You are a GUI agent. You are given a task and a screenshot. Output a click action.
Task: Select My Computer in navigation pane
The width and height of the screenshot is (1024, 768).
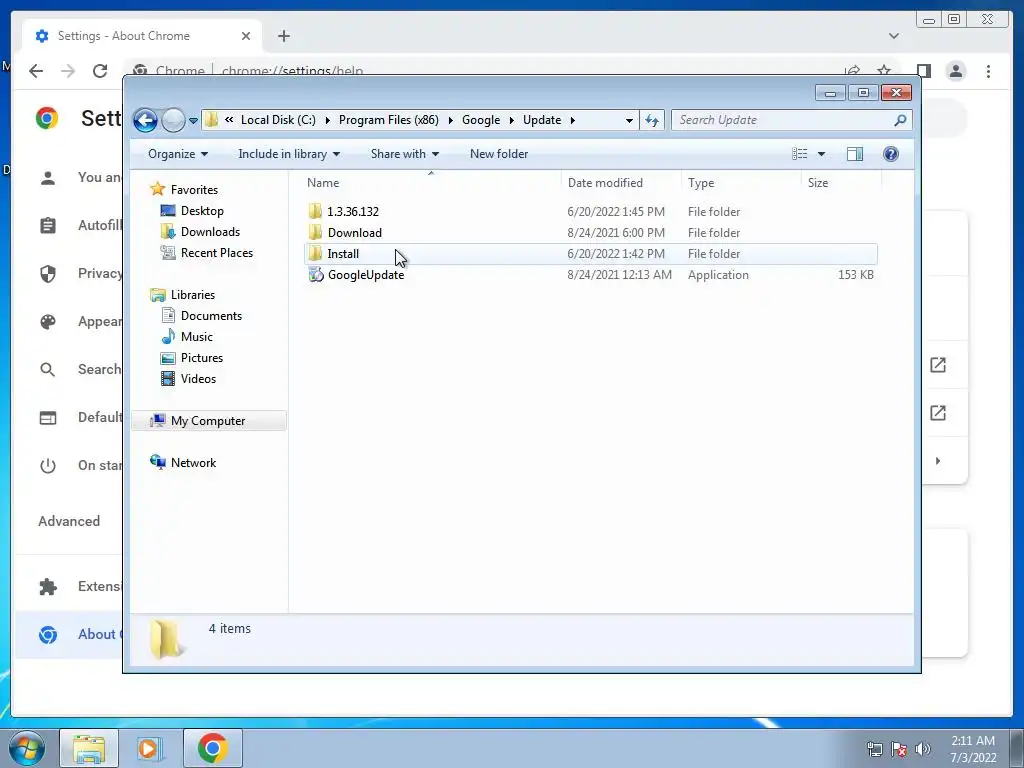click(208, 421)
